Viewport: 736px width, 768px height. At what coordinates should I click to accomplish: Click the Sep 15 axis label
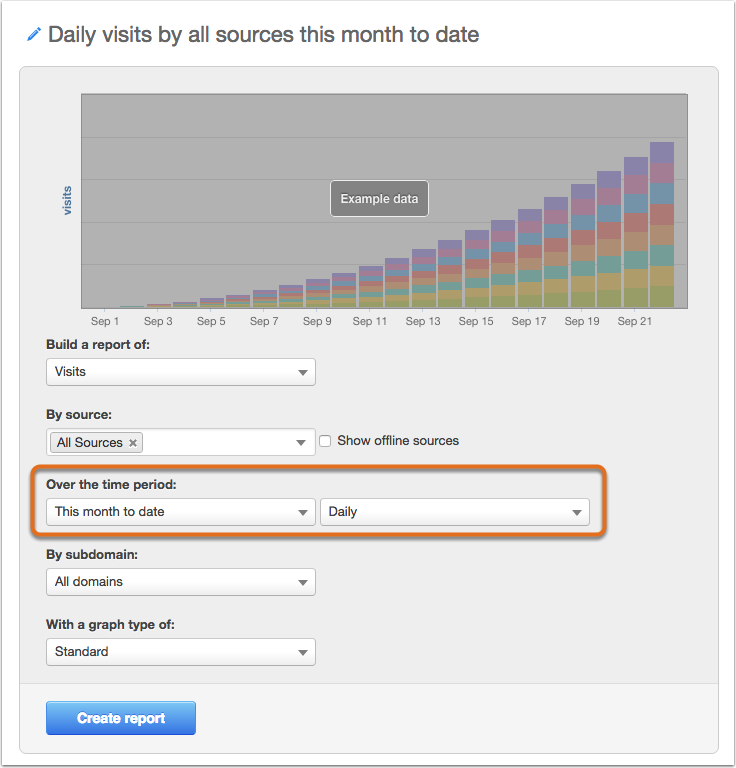tap(476, 321)
